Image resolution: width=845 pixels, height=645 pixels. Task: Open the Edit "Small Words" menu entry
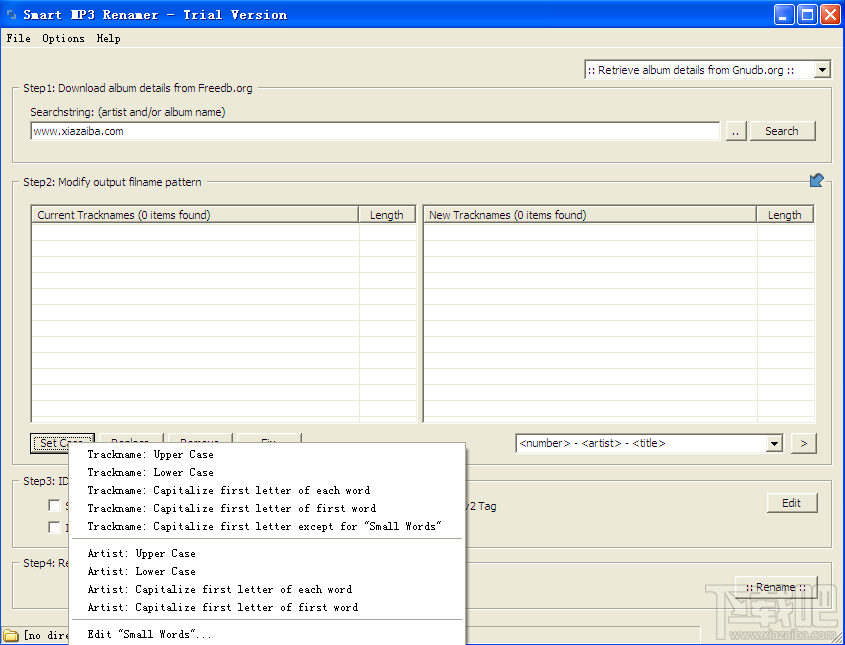267,634
